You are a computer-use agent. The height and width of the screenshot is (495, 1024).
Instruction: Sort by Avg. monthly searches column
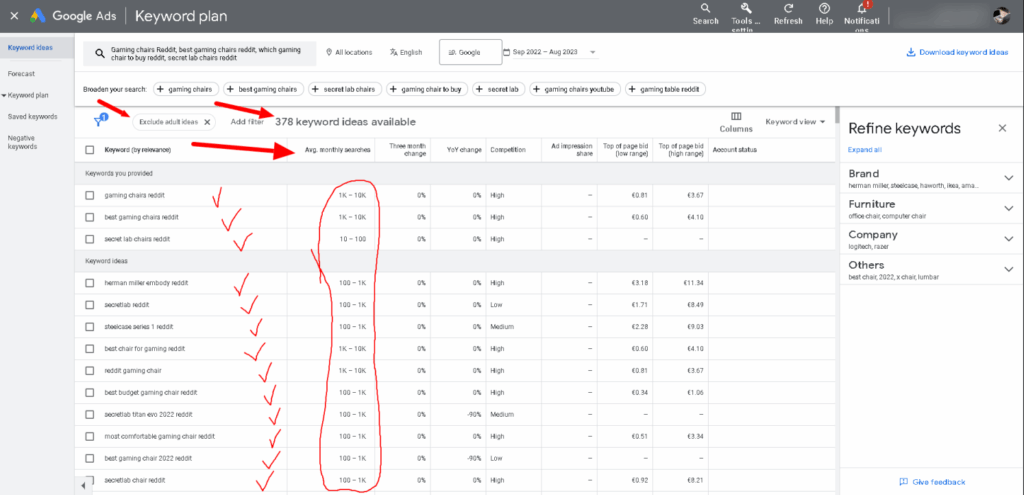pyautogui.click(x=338, y=150)
